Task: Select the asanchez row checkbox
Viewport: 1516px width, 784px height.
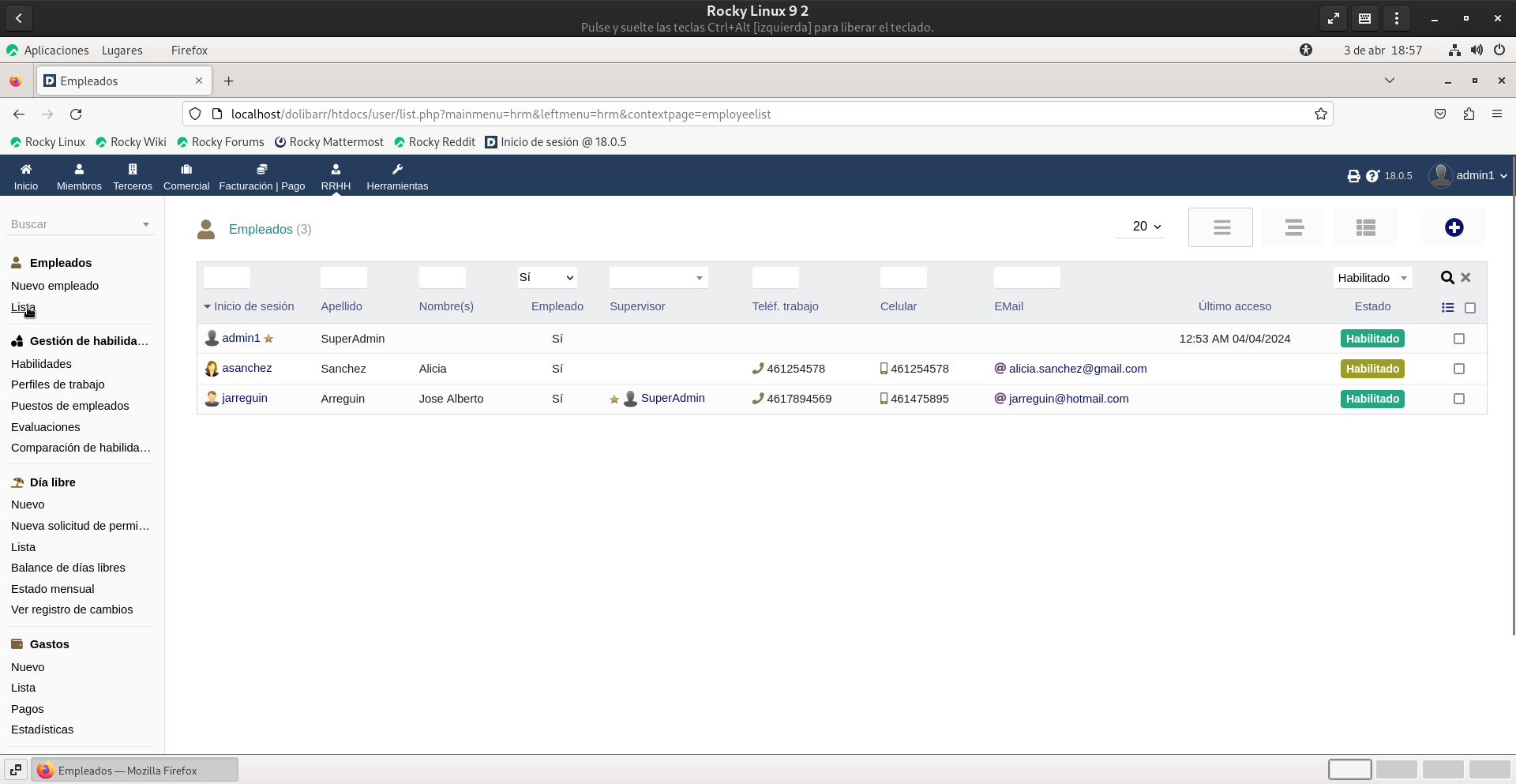Action: click(x=1458, y=369)
